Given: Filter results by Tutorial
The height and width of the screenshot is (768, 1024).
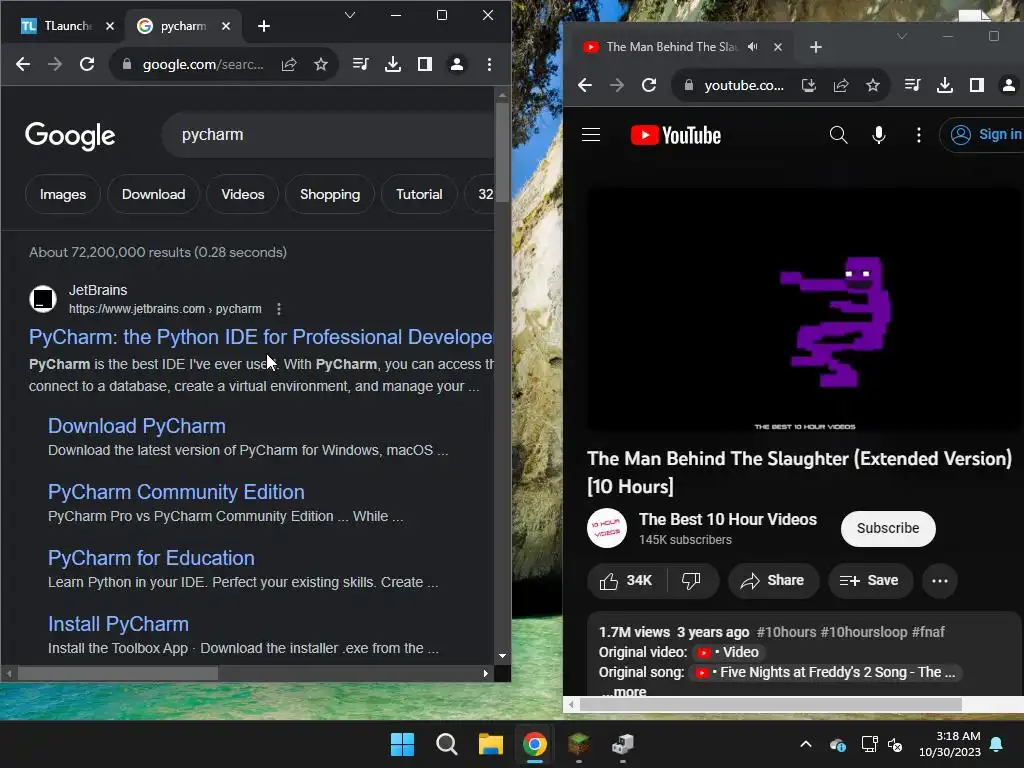Looking at the screenshot, I should [419, 194].
